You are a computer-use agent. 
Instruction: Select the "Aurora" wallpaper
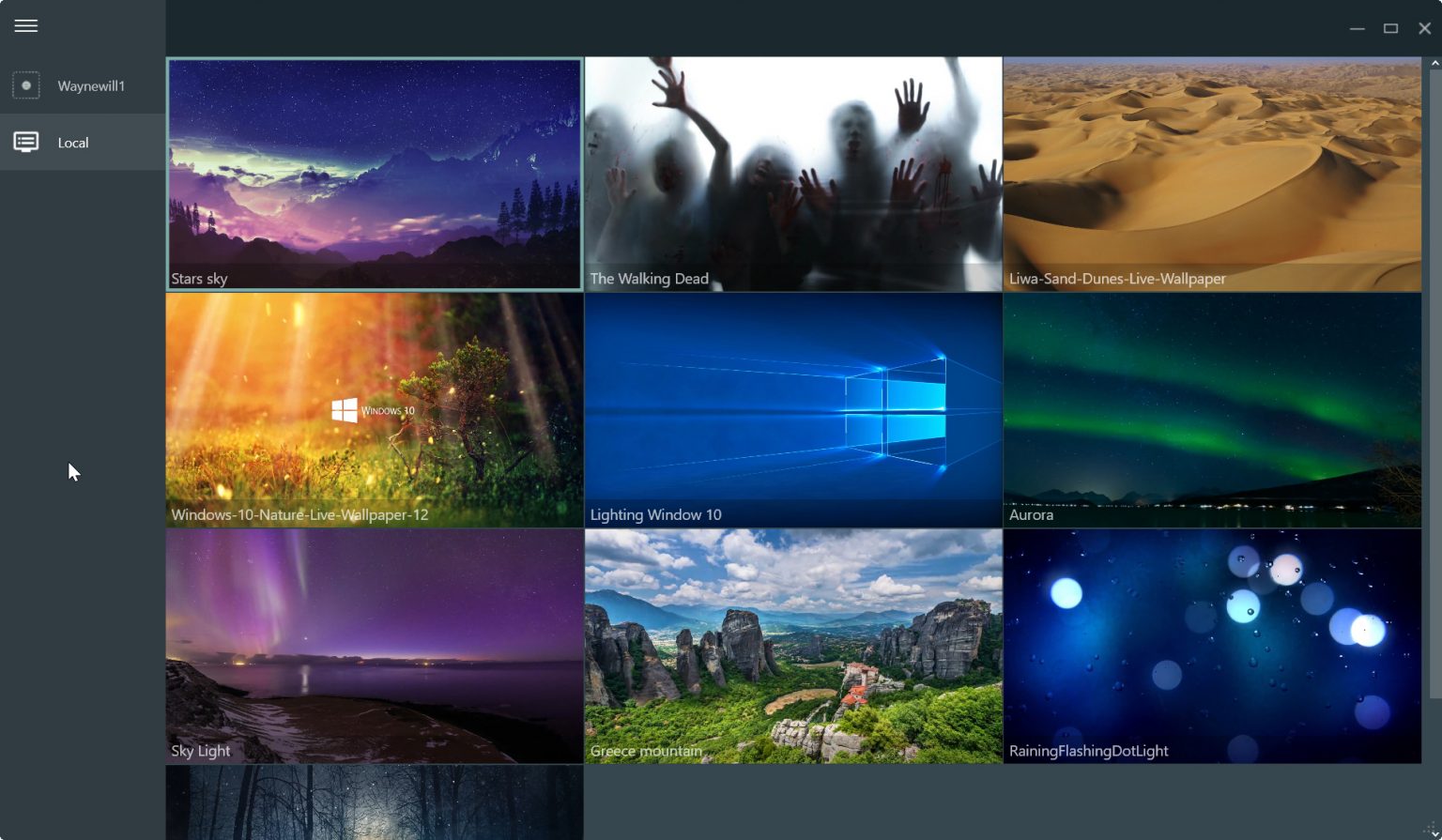[x=1212, y=410]
